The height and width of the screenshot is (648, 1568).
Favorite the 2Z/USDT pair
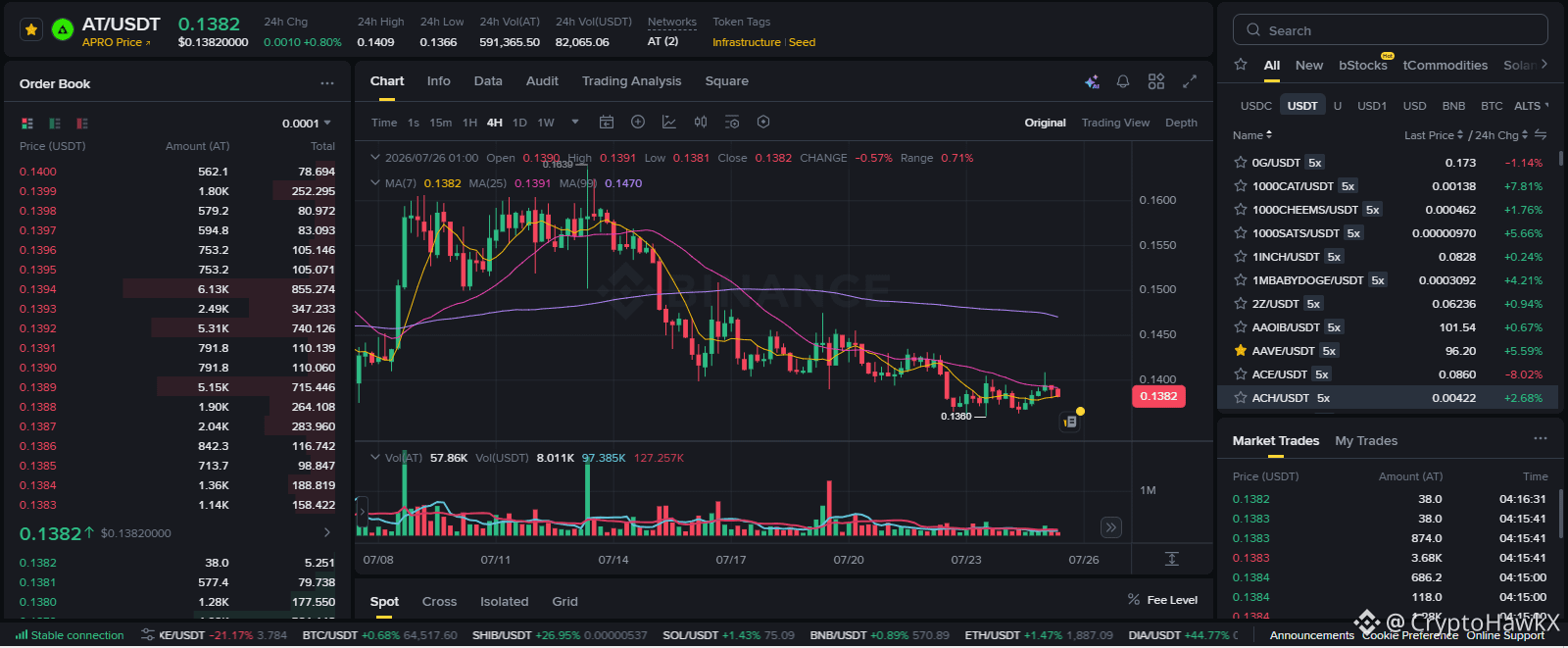(x=1241, y=304)
